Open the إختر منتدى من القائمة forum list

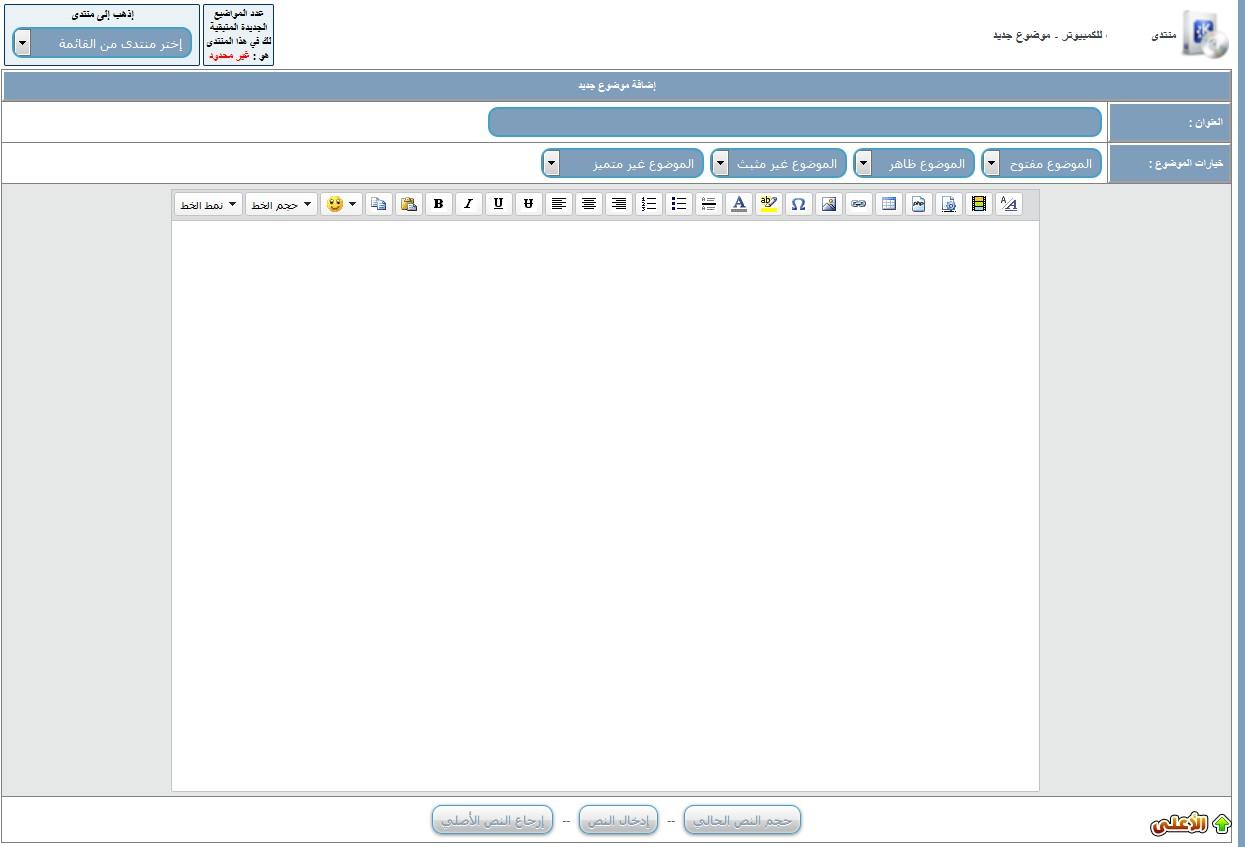click(x=102, y=43)
